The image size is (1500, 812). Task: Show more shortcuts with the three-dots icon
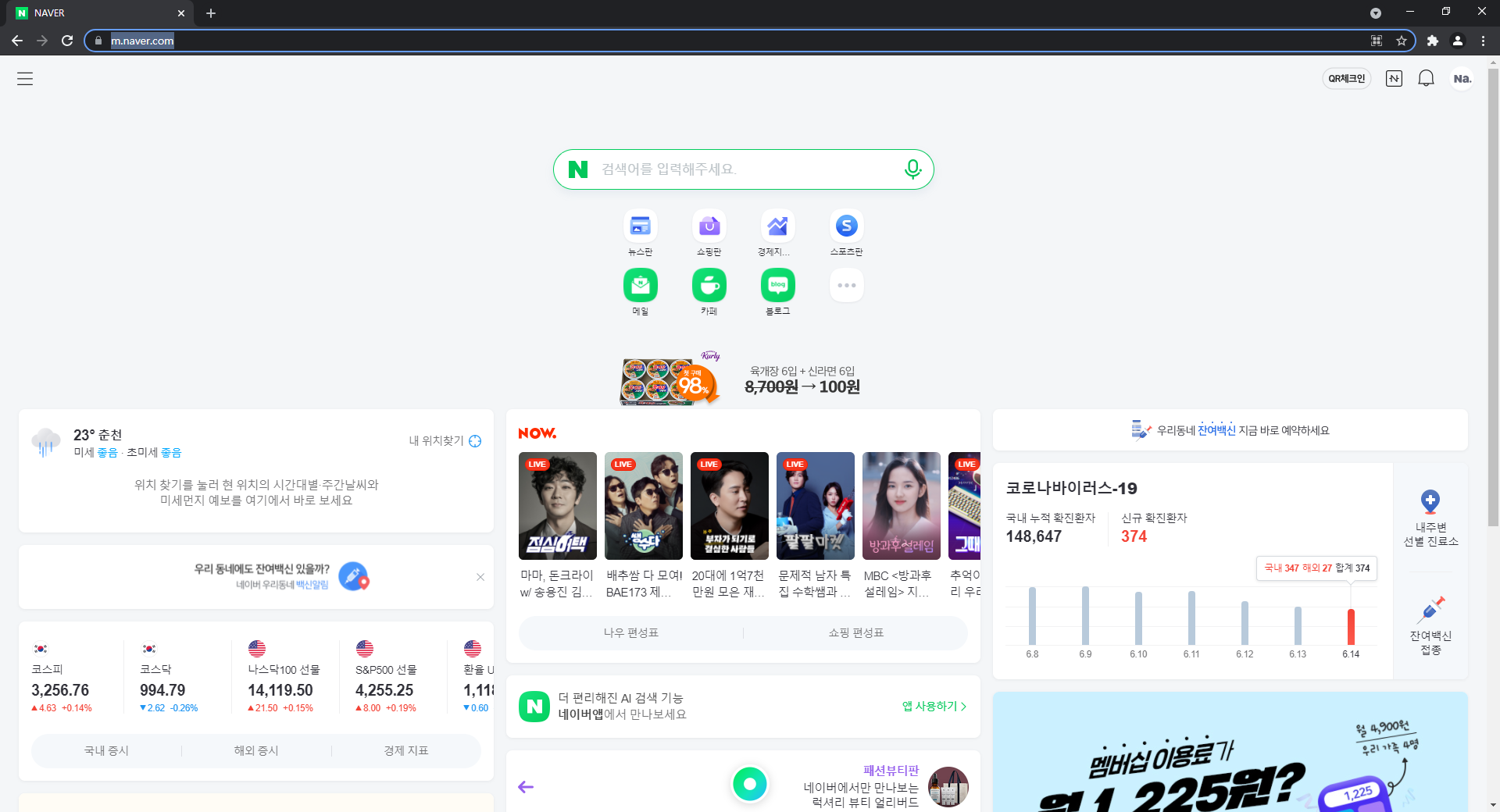(x=846, y=285)
